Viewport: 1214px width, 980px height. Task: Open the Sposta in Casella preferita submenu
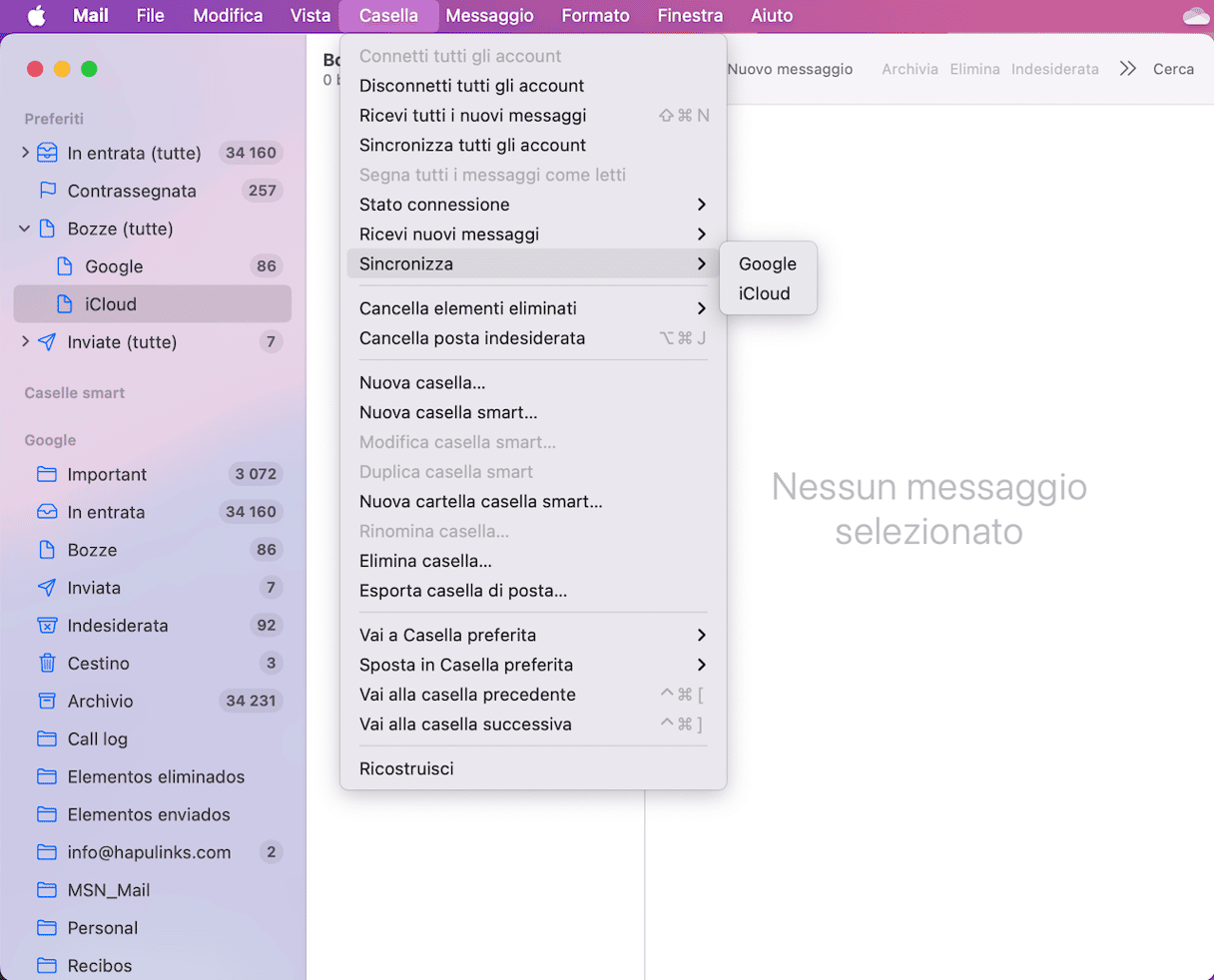tap(533, 665)
